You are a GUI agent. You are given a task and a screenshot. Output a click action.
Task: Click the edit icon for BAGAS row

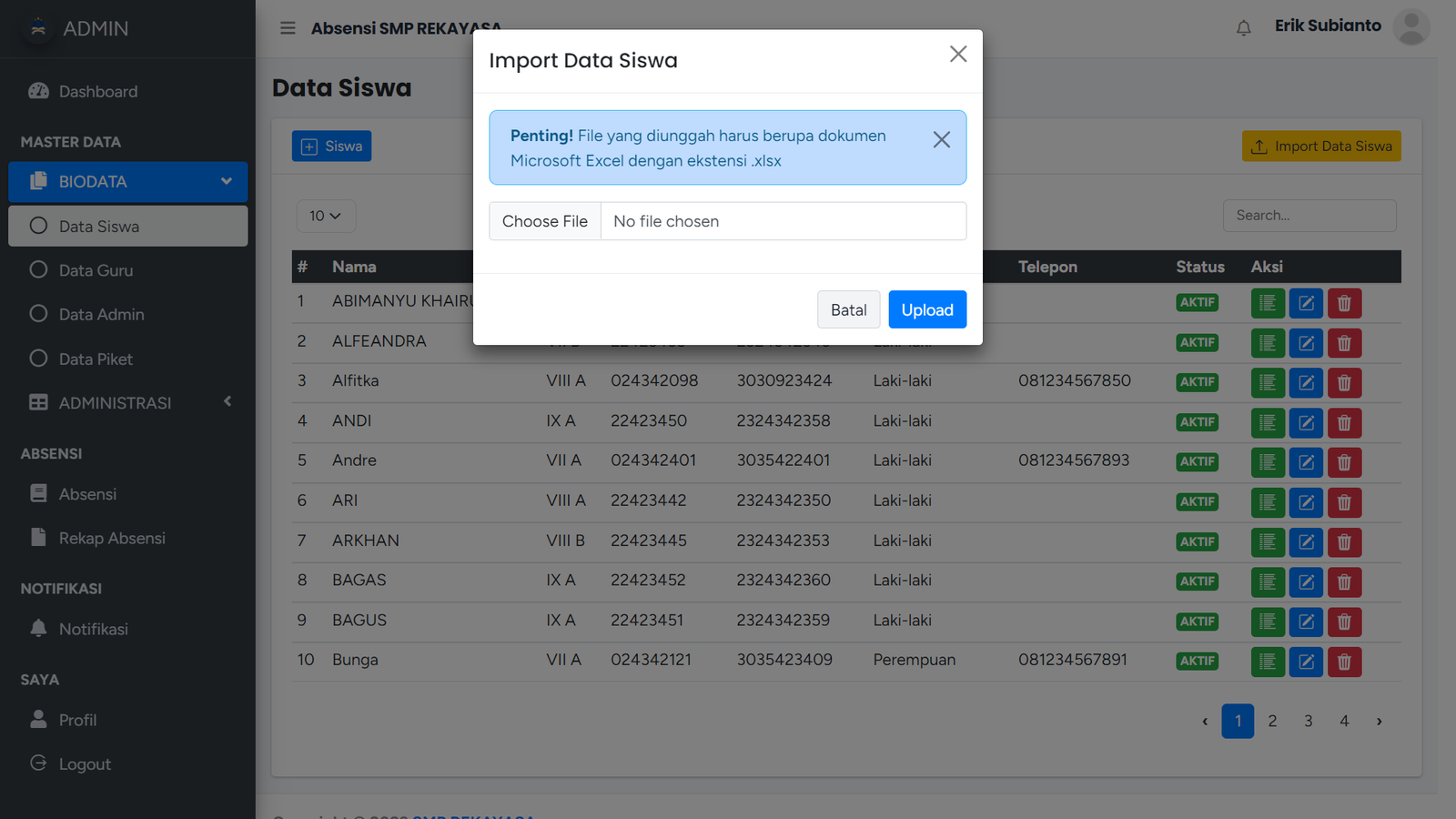[x=1306, y=581]
